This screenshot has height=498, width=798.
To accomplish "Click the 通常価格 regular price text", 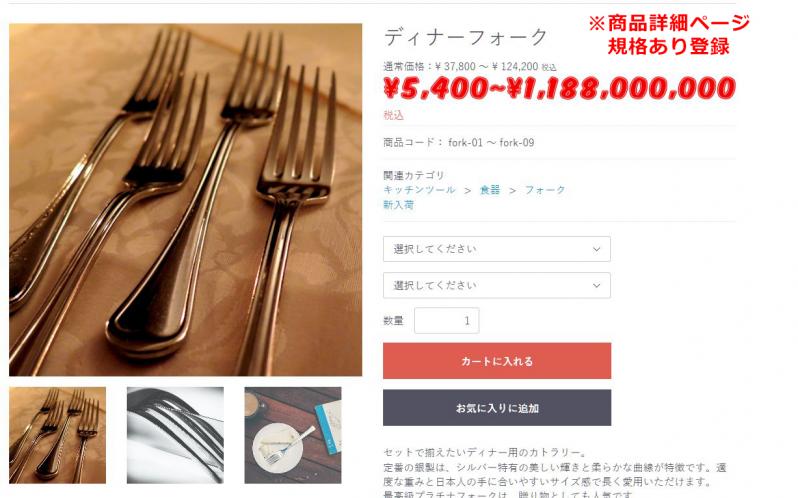I will click(469, 67).
